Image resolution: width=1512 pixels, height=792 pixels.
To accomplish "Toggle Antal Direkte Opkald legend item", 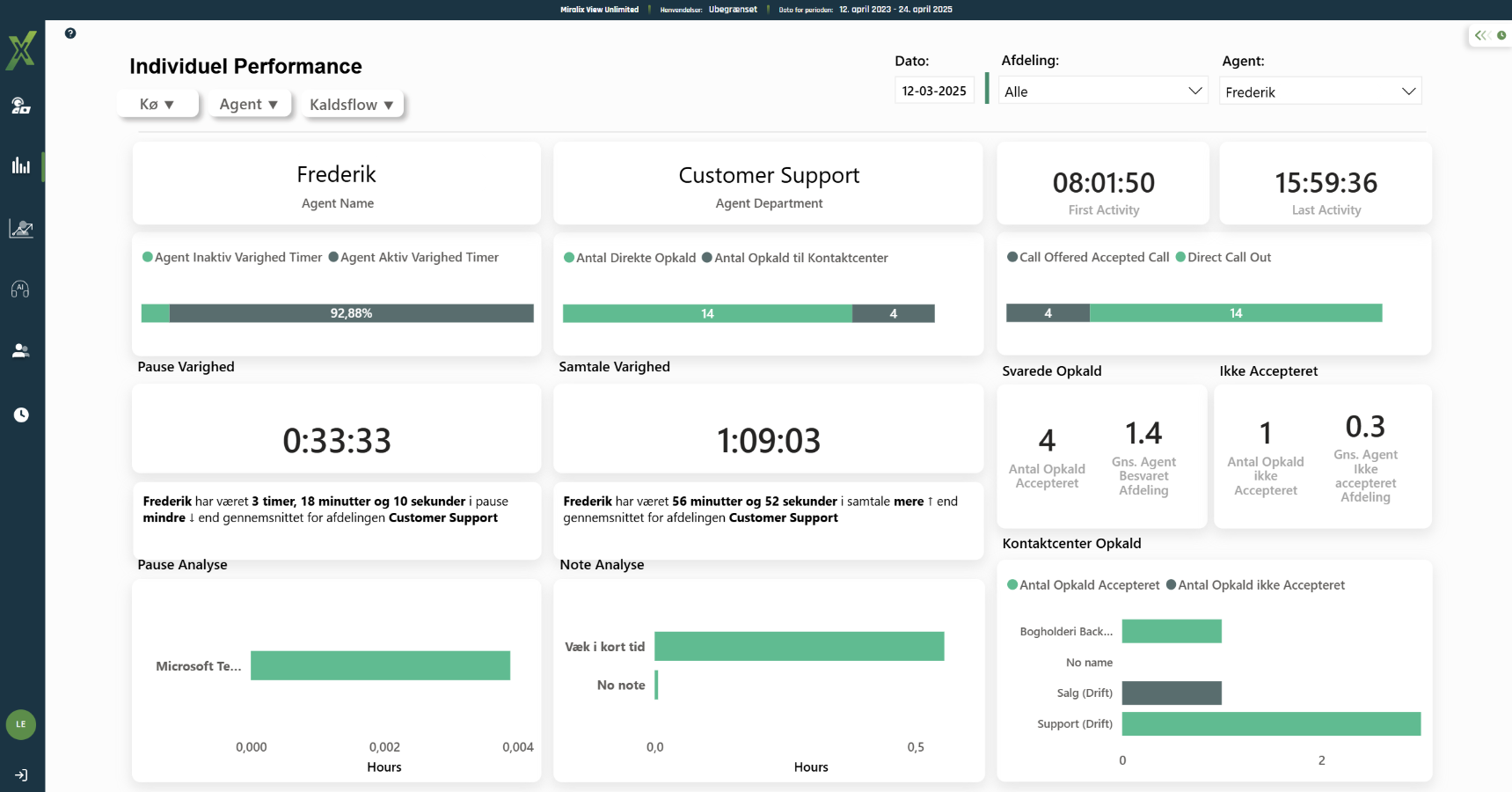I will coord(630,258).
